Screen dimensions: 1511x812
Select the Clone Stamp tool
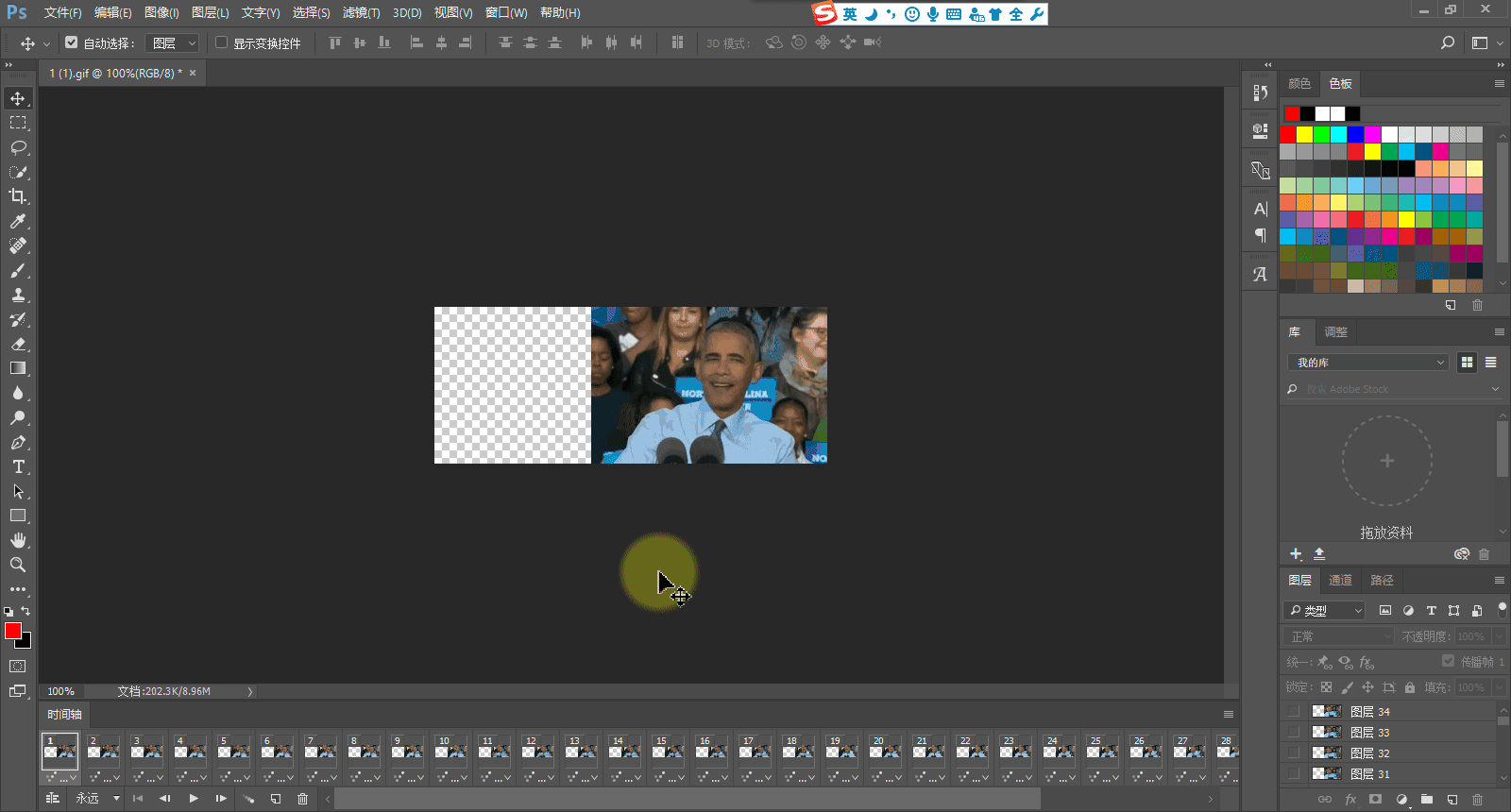18,295
